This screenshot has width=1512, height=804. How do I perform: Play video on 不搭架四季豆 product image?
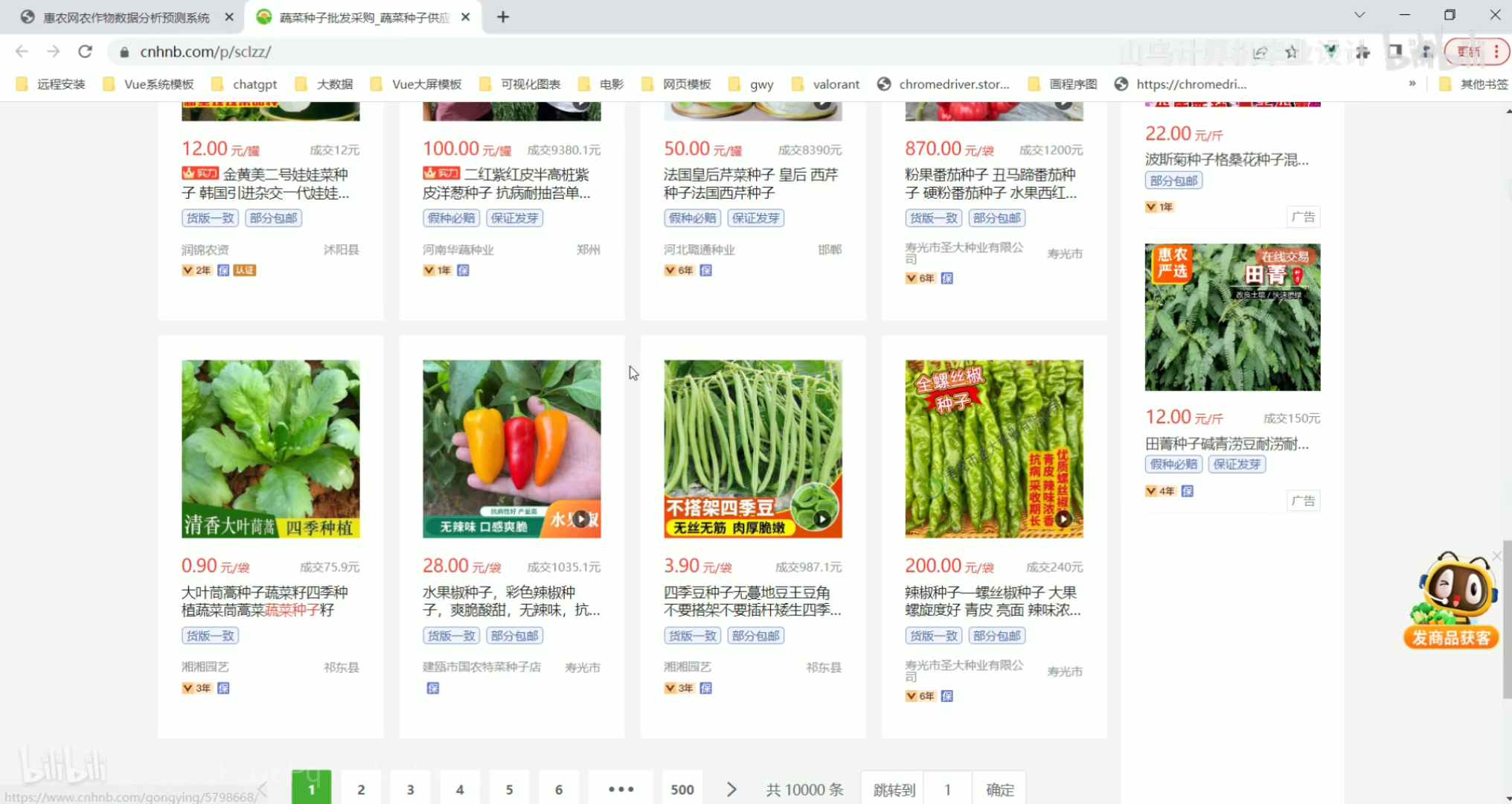tap(821, 519)
